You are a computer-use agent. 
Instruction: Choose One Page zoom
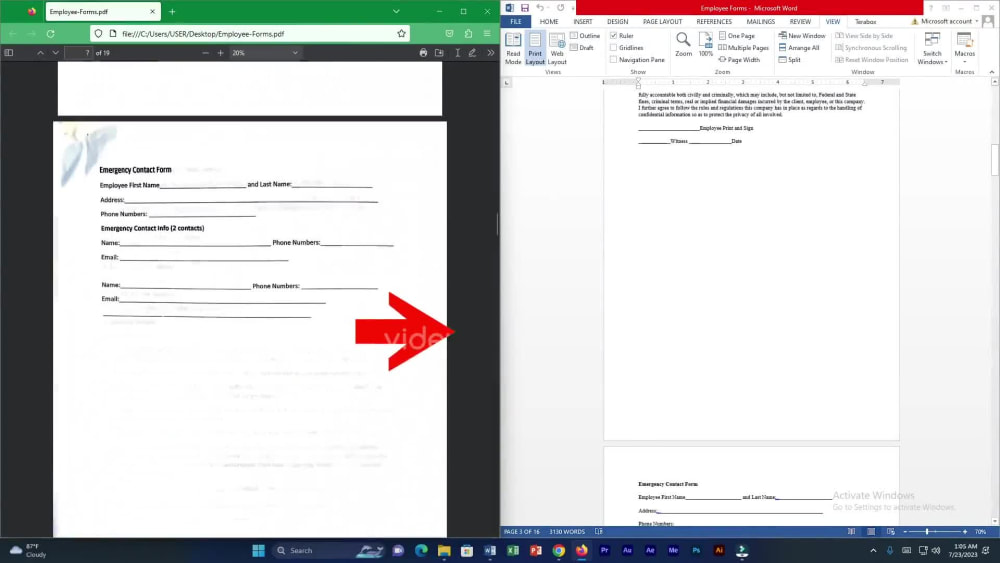(737, 36)
